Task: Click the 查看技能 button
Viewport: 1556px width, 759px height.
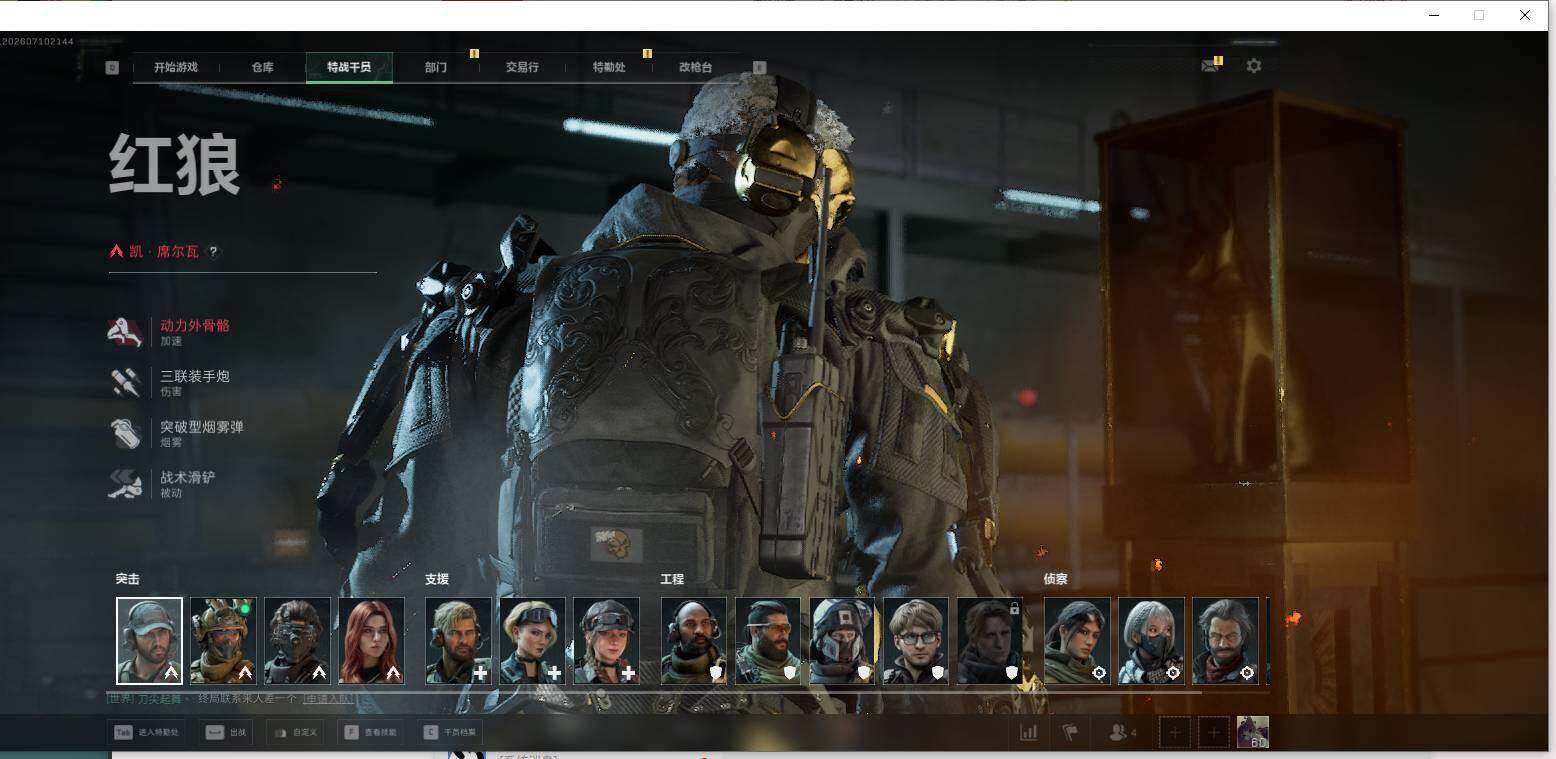Action: (x=370, y=732)
